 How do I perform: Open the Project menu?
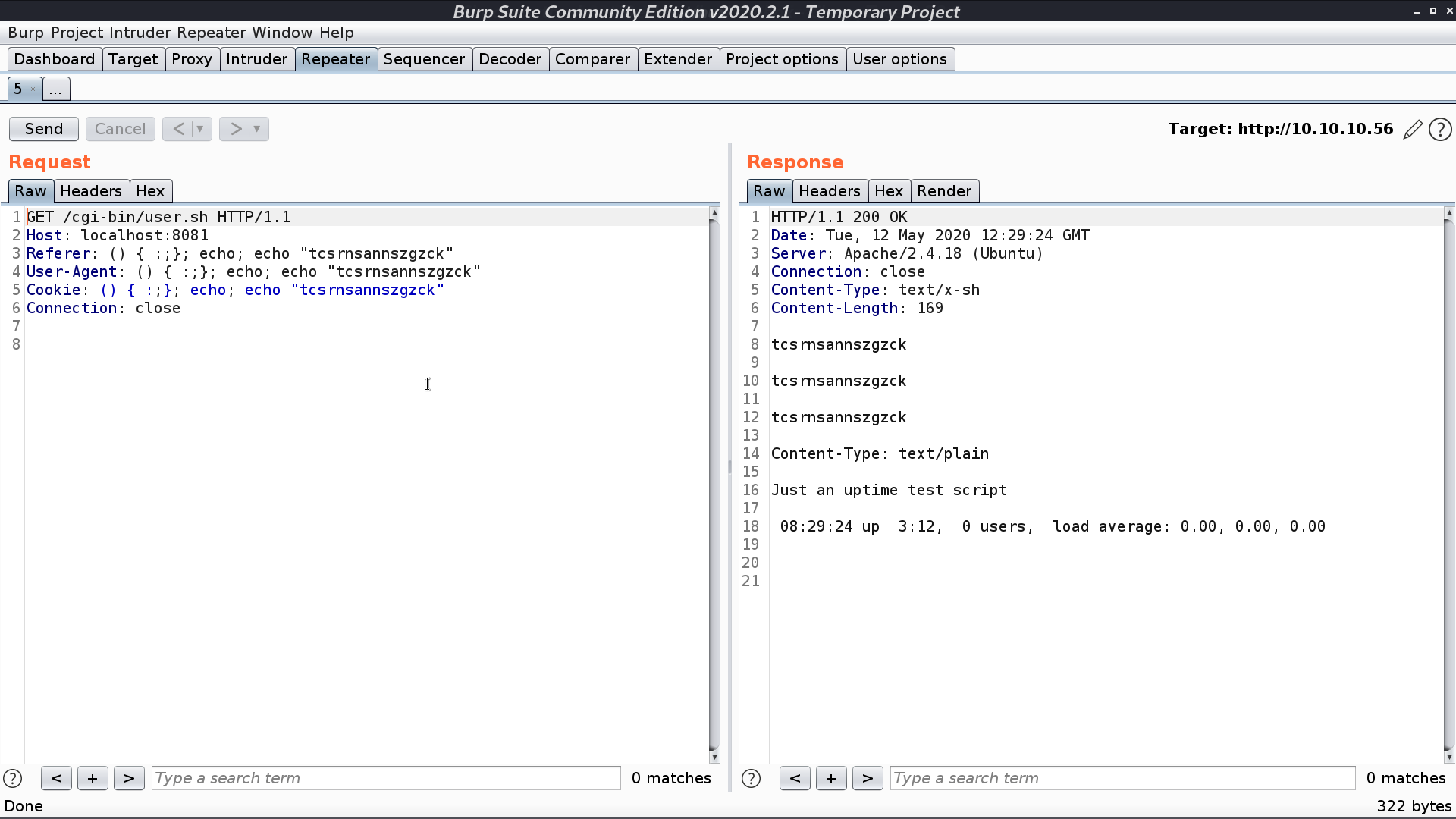pyautogui.click(x=77, y=33)
